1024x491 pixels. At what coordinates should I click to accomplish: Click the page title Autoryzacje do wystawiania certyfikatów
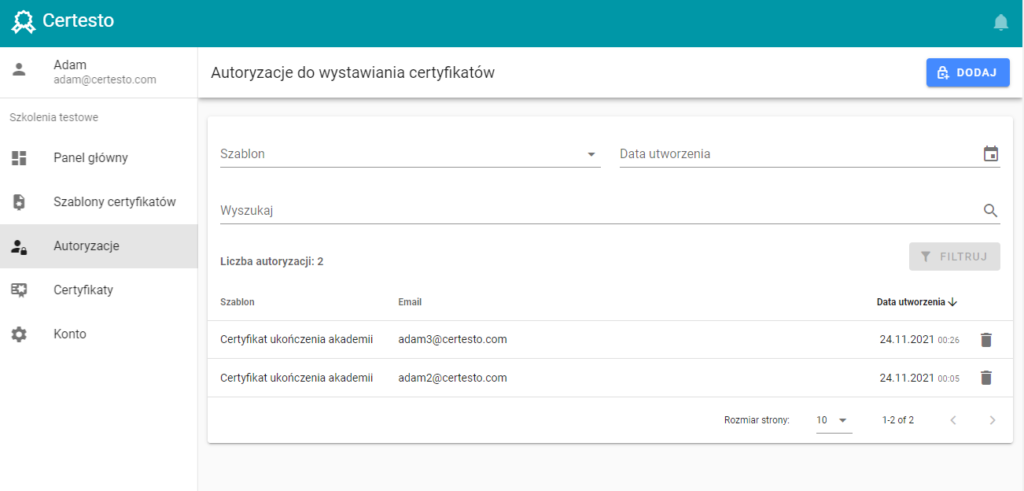353,73
